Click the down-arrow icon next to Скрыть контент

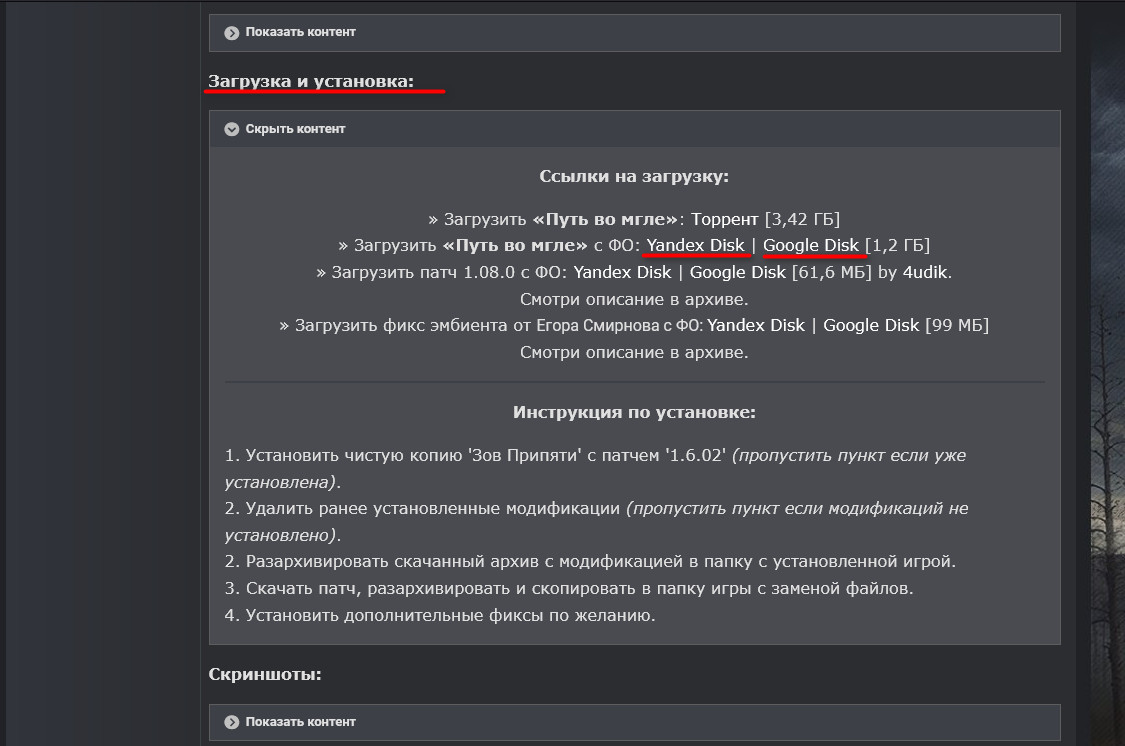[232, 129]
